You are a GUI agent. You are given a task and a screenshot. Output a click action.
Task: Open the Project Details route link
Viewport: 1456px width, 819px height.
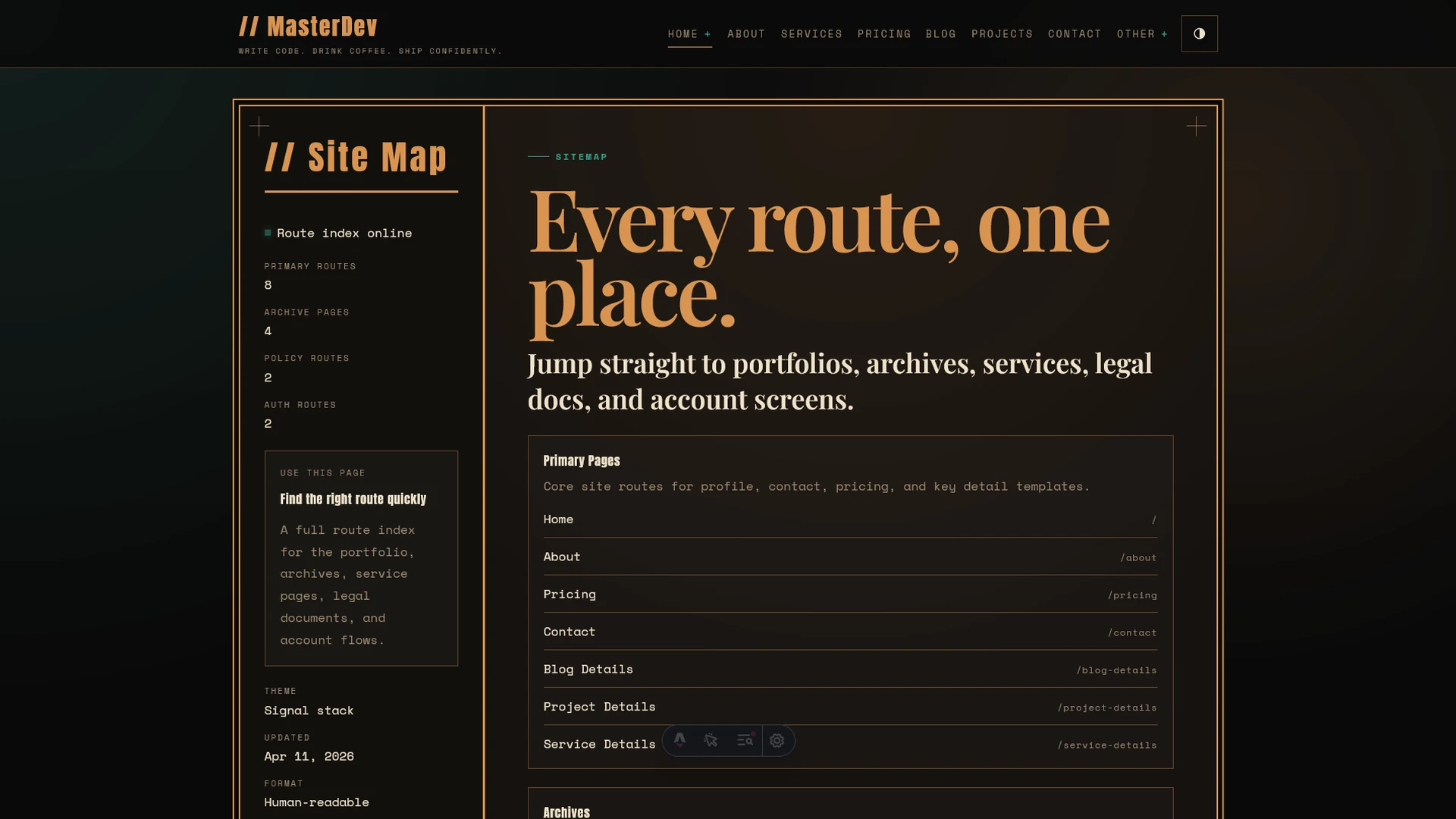tap(850, 707)
